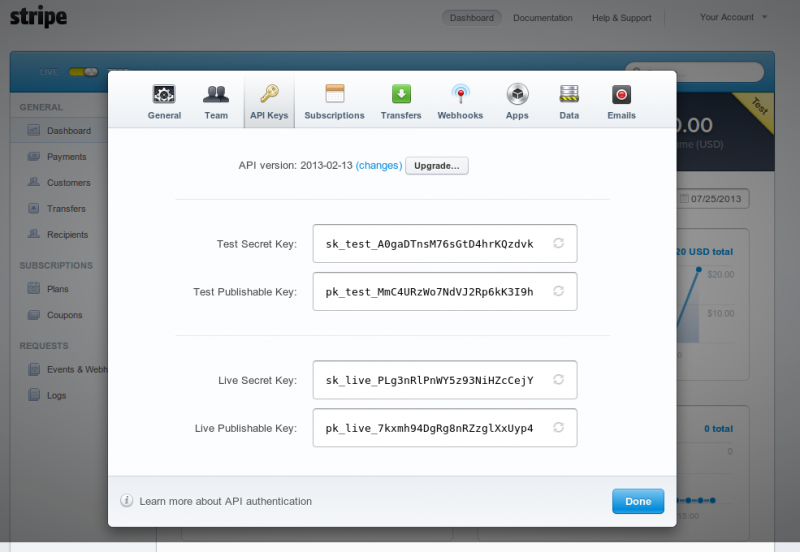Image resolution: width=800 pixels, height=552 pixels.
Task: Open the Data storage icon
Action: tap(569, 94)
